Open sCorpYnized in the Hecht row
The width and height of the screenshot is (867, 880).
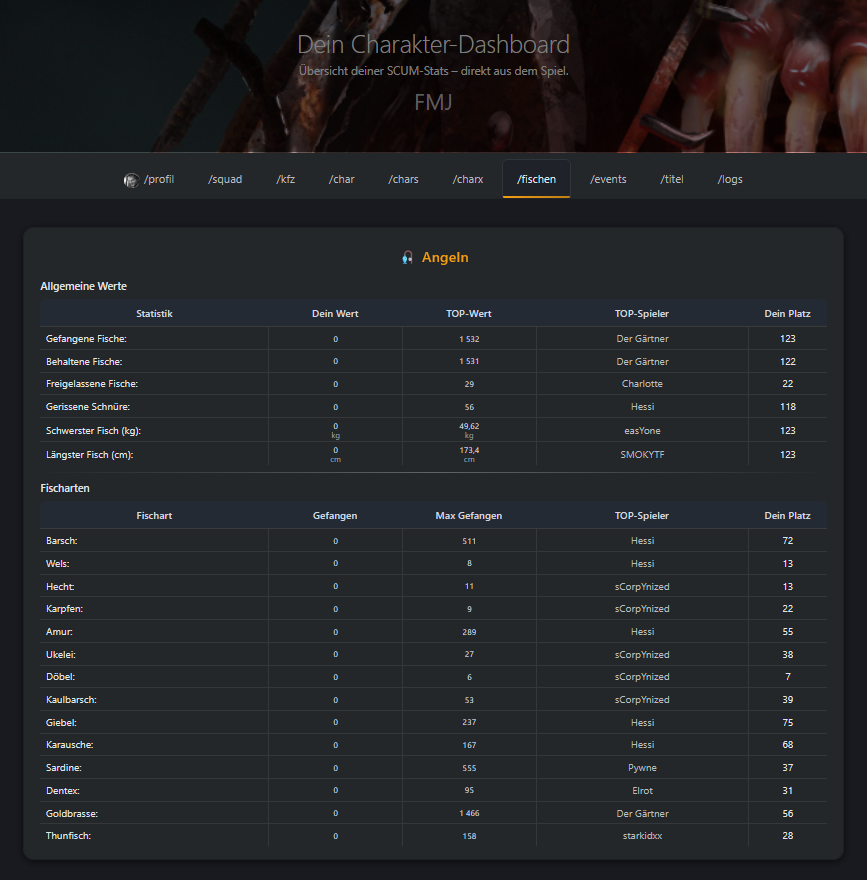(x=642, y=586)
